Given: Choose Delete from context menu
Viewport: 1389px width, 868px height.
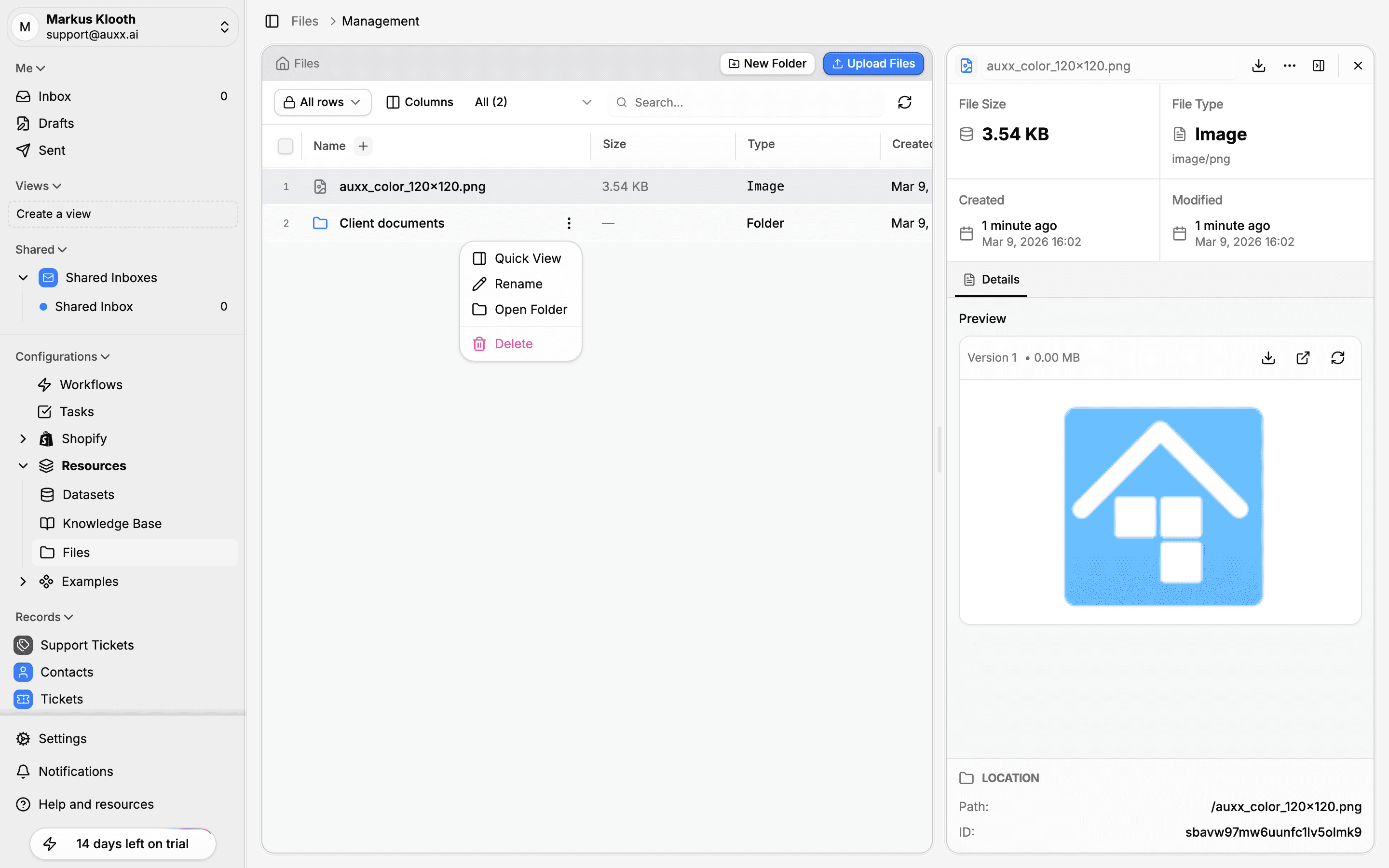Looking at the screenshot, I should pyautogui.click(x=520, y=344).
